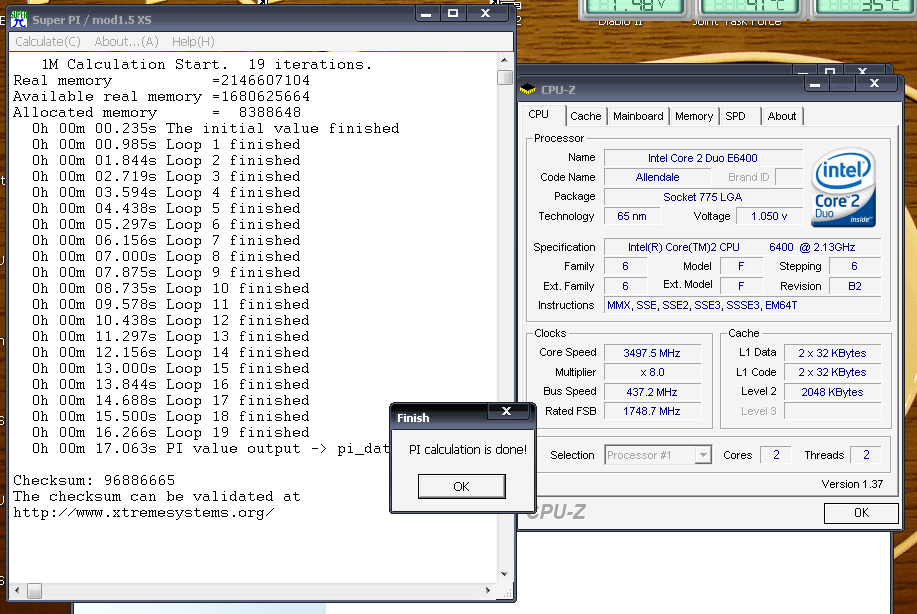Click the Code Name value 'Allendale'
The image size is (917, 614).
(x=657, y=177)
